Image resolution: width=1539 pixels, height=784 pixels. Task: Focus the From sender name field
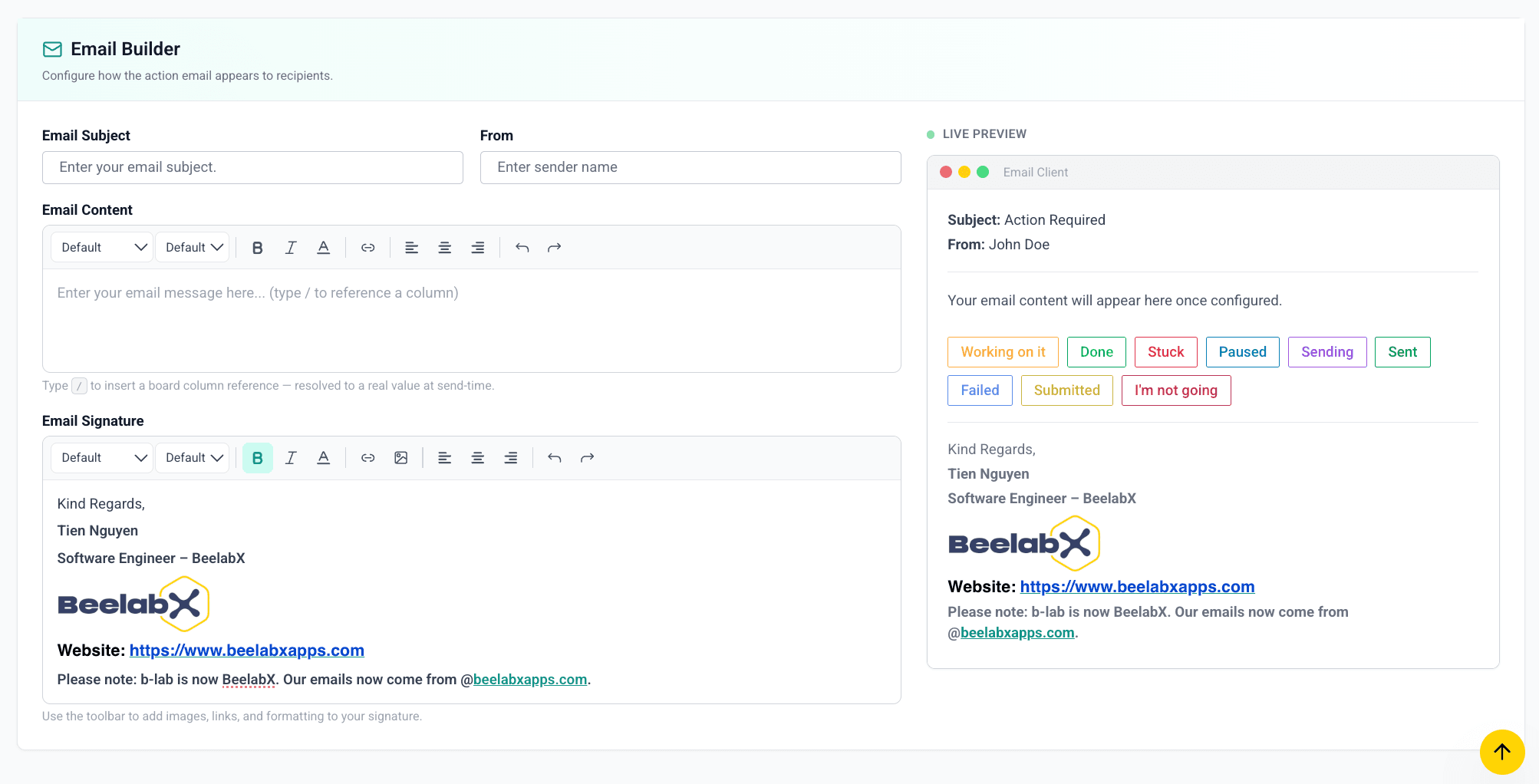point(690,167)
